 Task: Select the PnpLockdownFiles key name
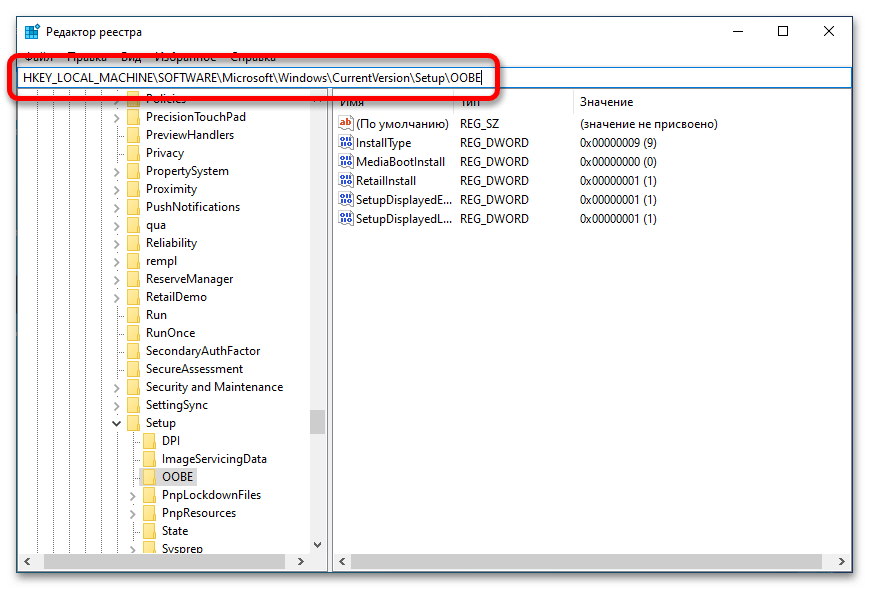(211, 495)
